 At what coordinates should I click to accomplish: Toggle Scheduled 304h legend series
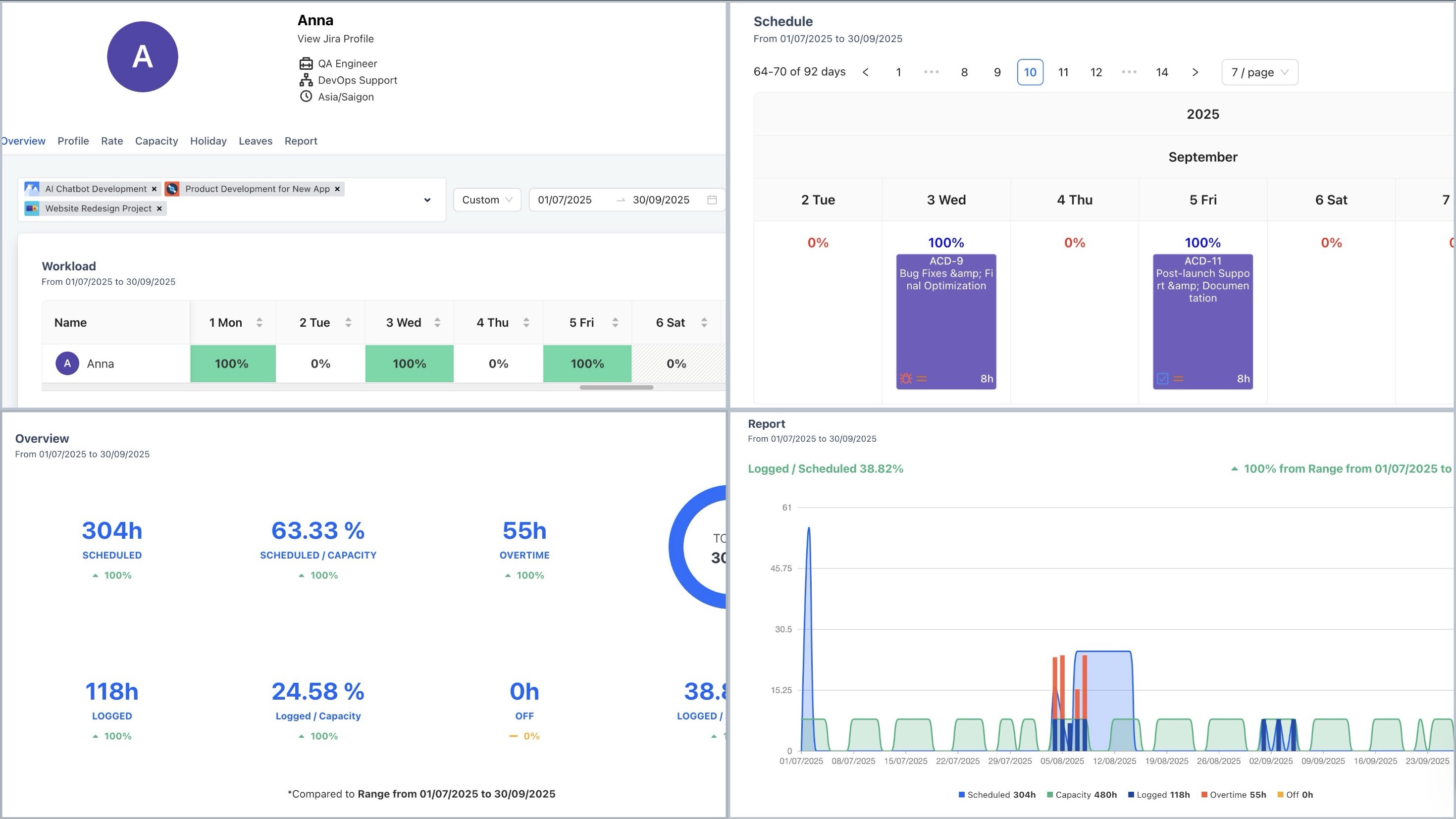click(x=996, y=795)
